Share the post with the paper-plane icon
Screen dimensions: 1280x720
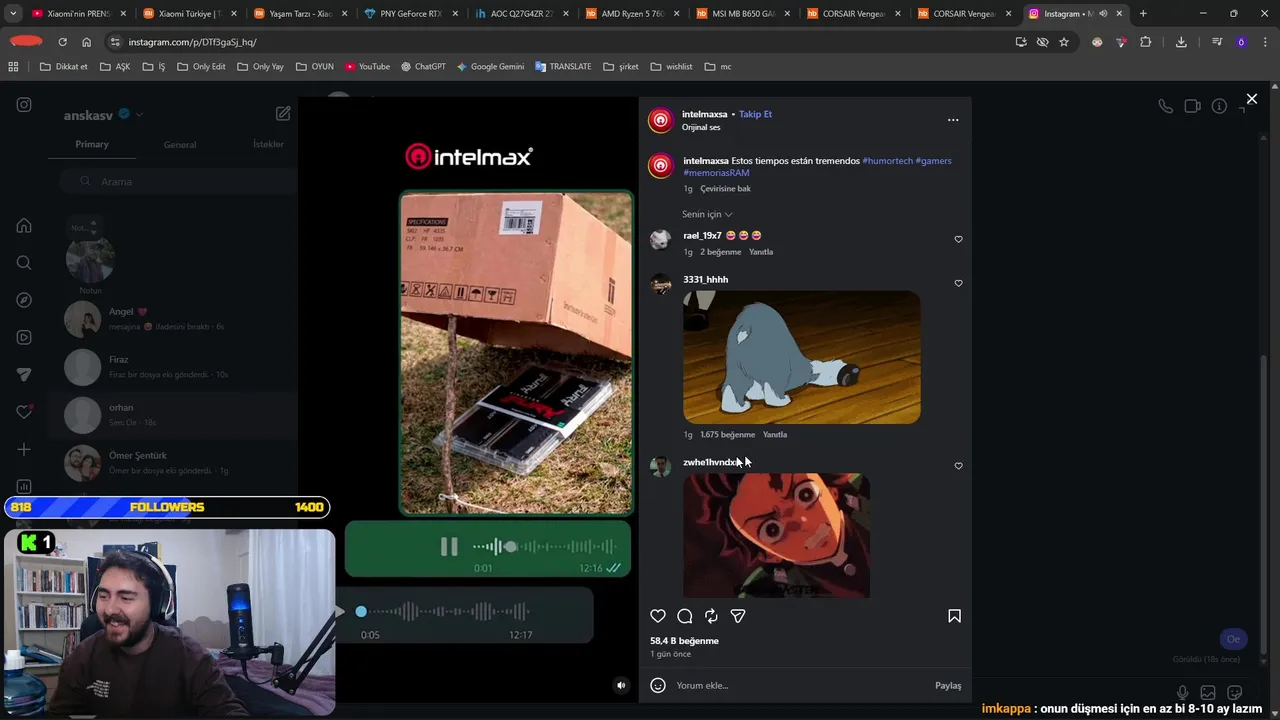click(x=738, y=616)
